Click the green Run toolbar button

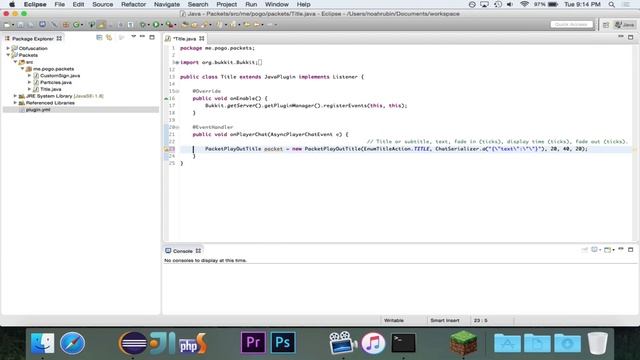[x=156, y=24]
